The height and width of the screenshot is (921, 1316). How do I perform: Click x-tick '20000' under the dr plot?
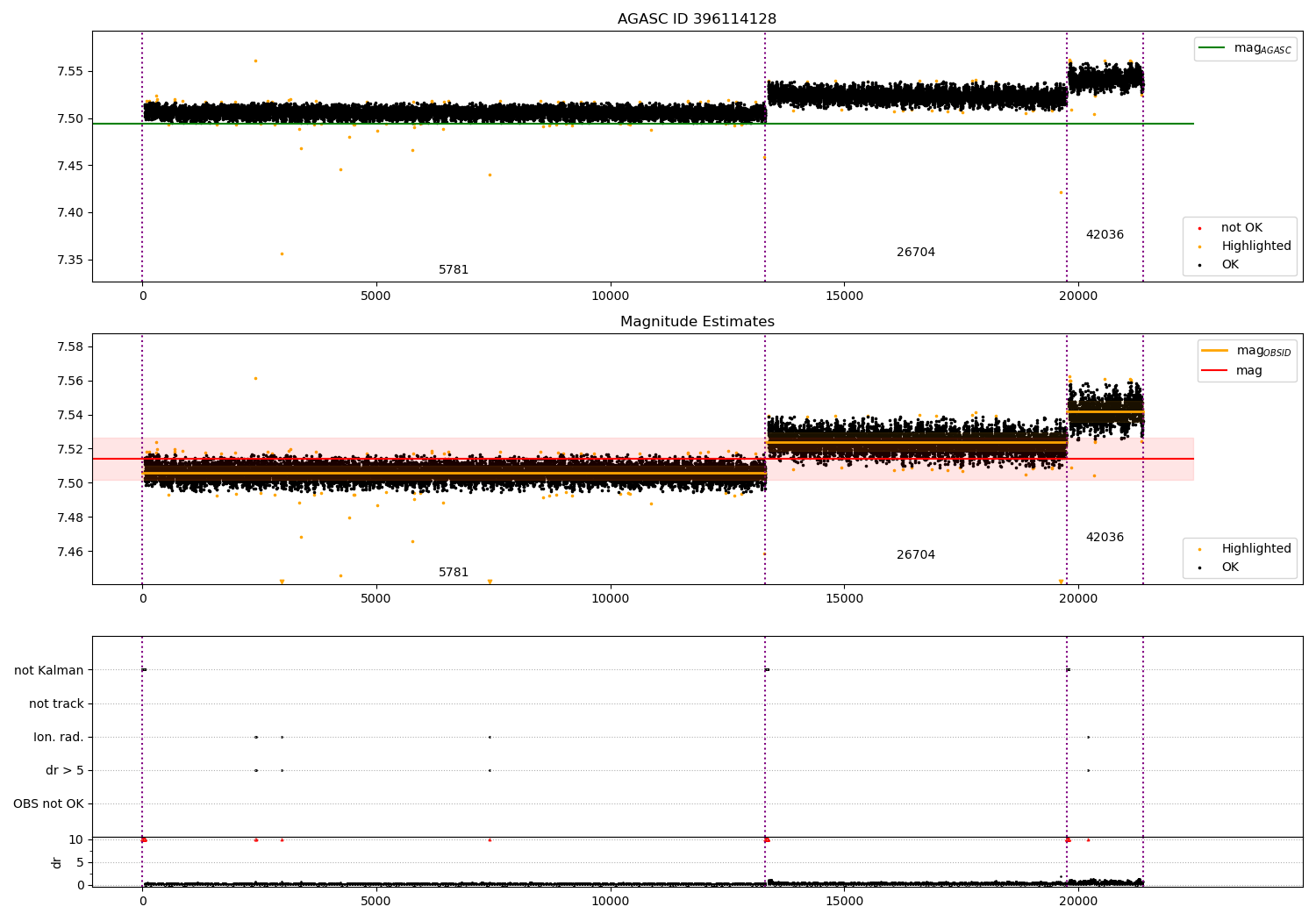point(1078,902)
